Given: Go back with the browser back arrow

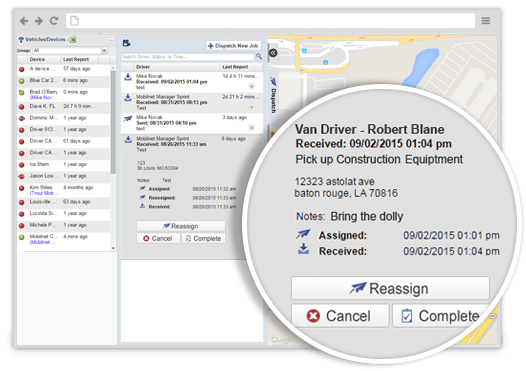Looking at the screenshot, I should click(23, 21).
